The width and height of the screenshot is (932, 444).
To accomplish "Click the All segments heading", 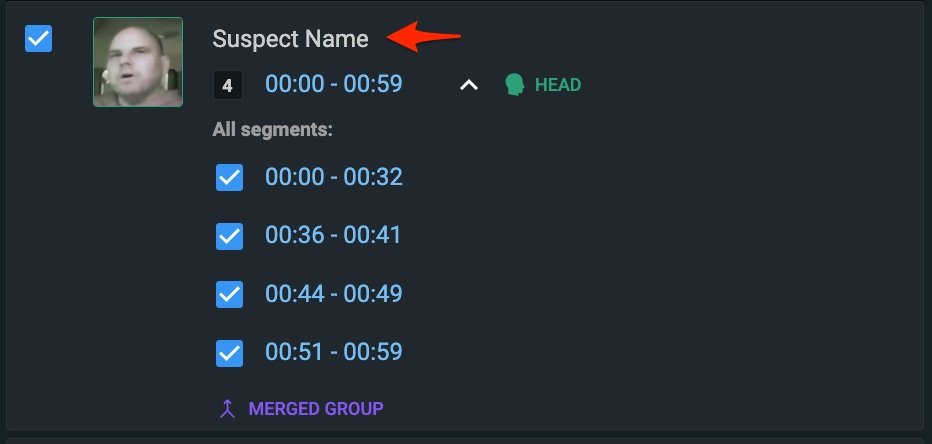I will coord(272,130).
